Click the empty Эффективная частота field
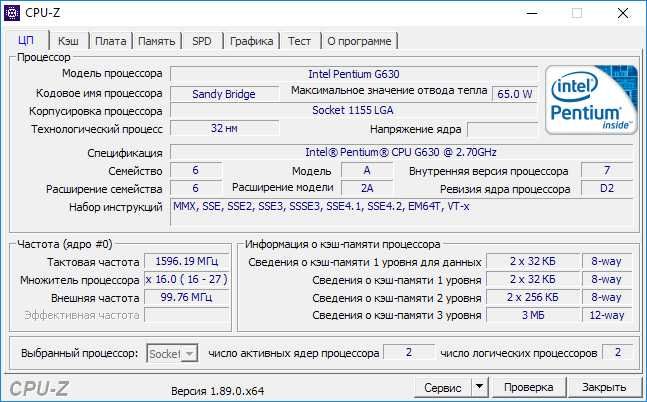The image size is (647, 402). (187, 315)
